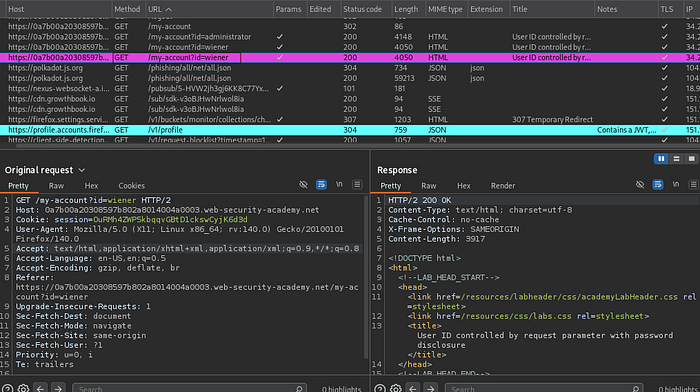
Task: Click magnifier icon in request search box
Action: (299, 389)
